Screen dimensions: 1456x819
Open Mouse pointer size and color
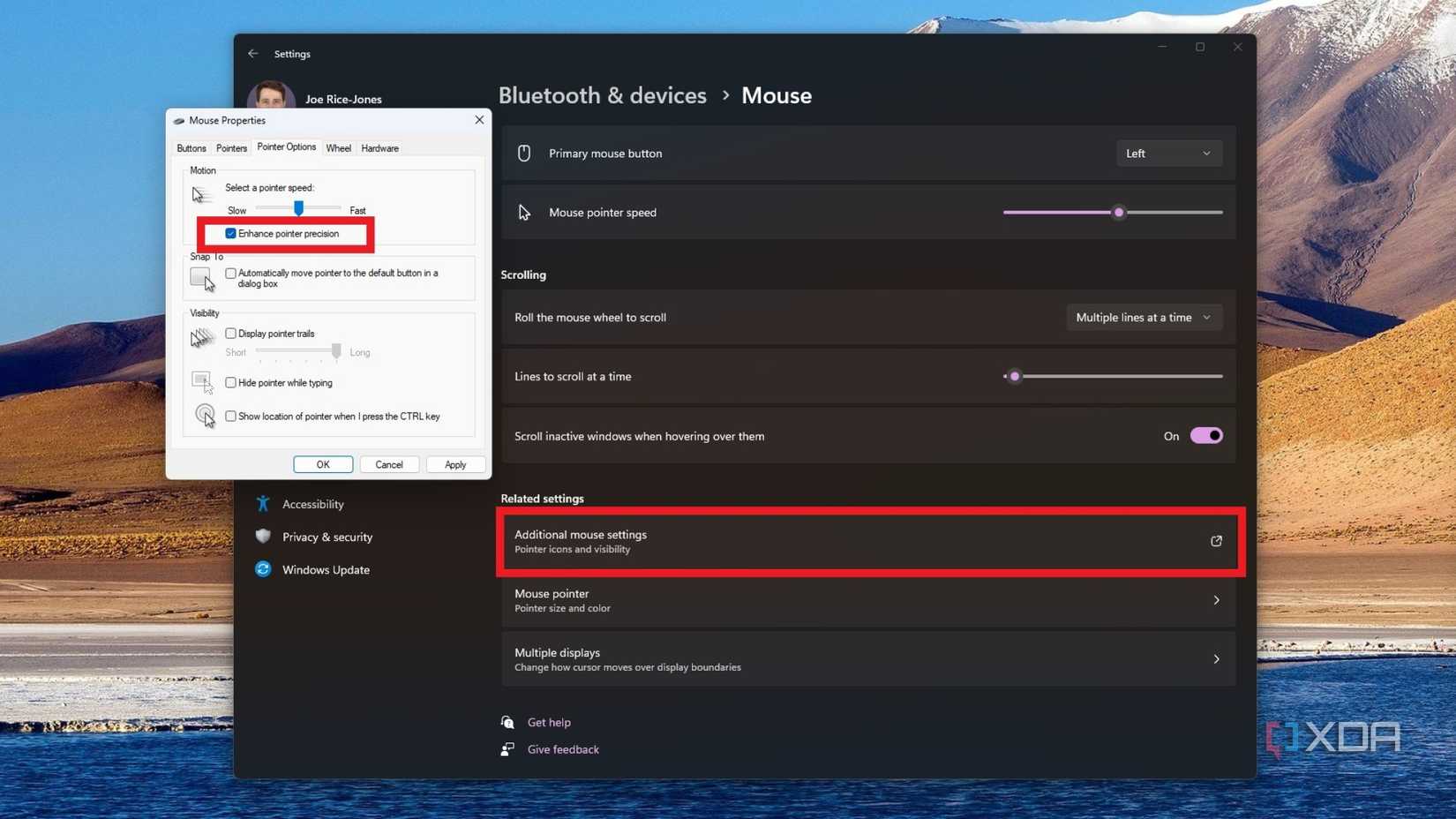coord(869,600)
